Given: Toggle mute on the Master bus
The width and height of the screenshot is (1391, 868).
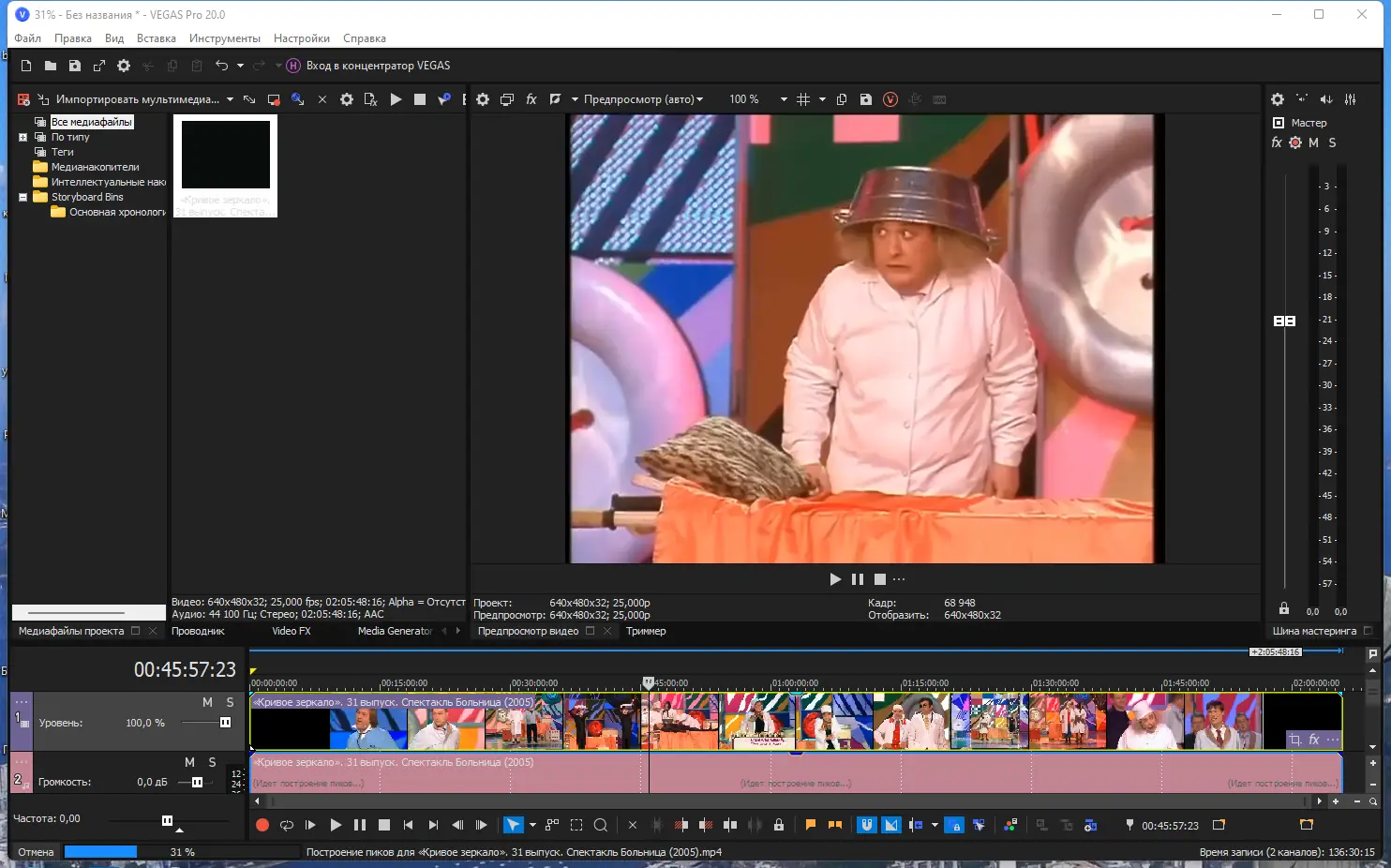Looking at the screenshot, I should point(1313,142).
